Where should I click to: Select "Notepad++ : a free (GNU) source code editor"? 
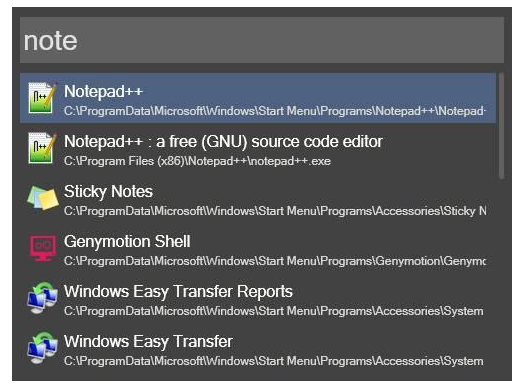click(223, 142)
